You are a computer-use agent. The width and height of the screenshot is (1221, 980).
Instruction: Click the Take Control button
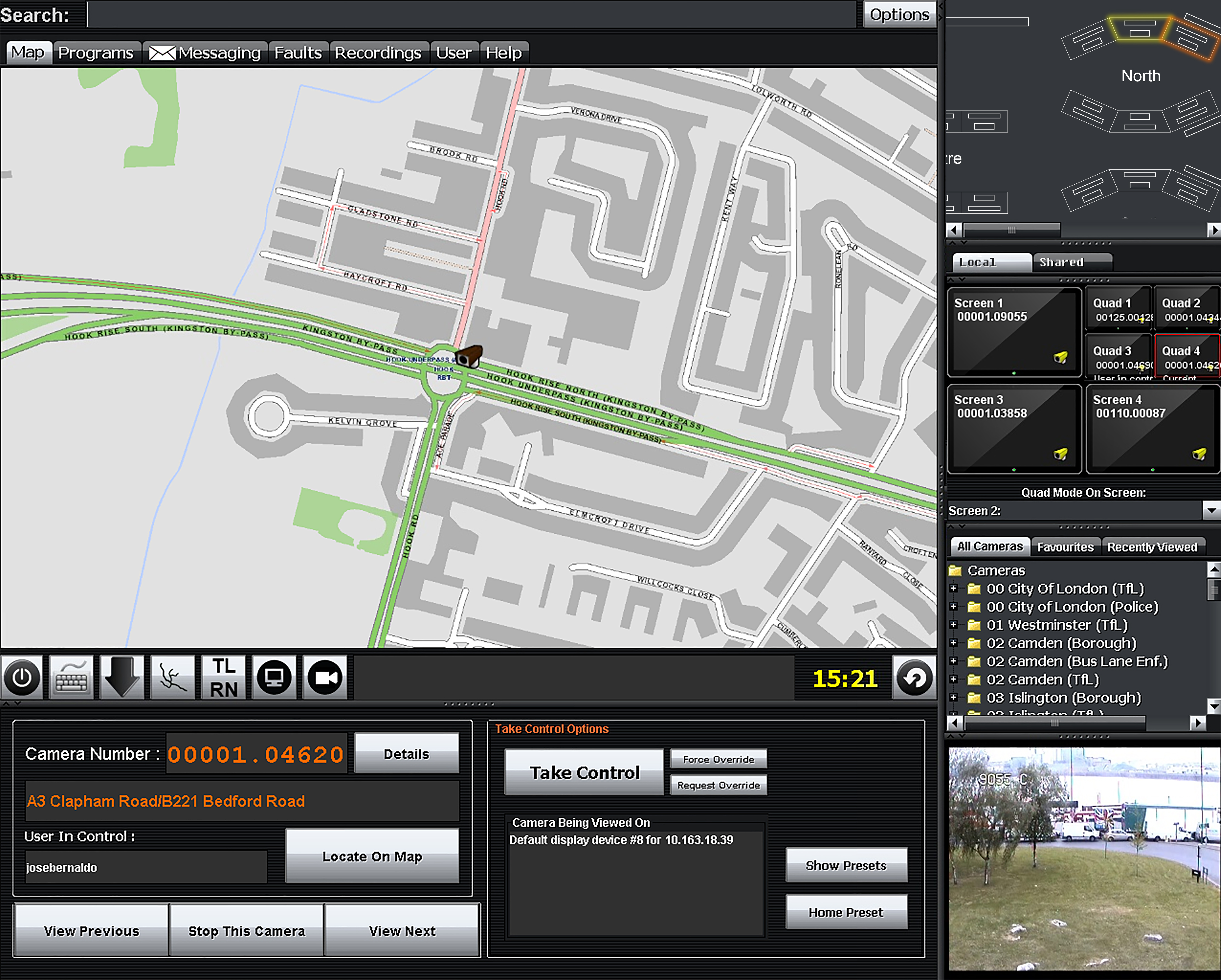[584, 773]
